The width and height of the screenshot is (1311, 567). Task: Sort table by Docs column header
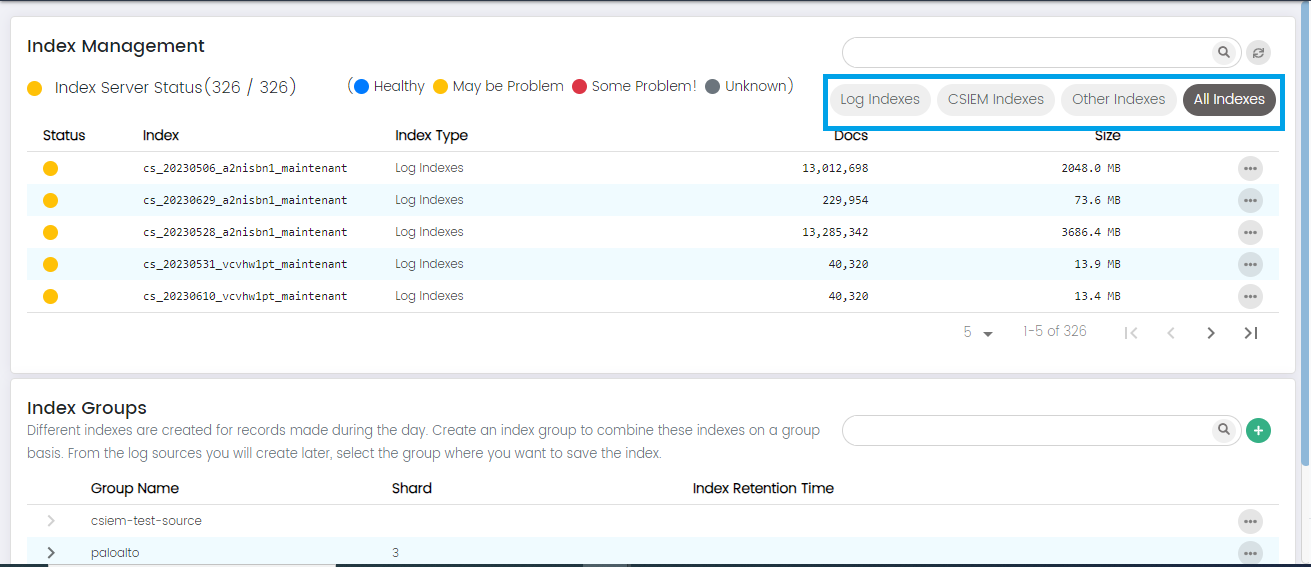[x=851, y=135]
